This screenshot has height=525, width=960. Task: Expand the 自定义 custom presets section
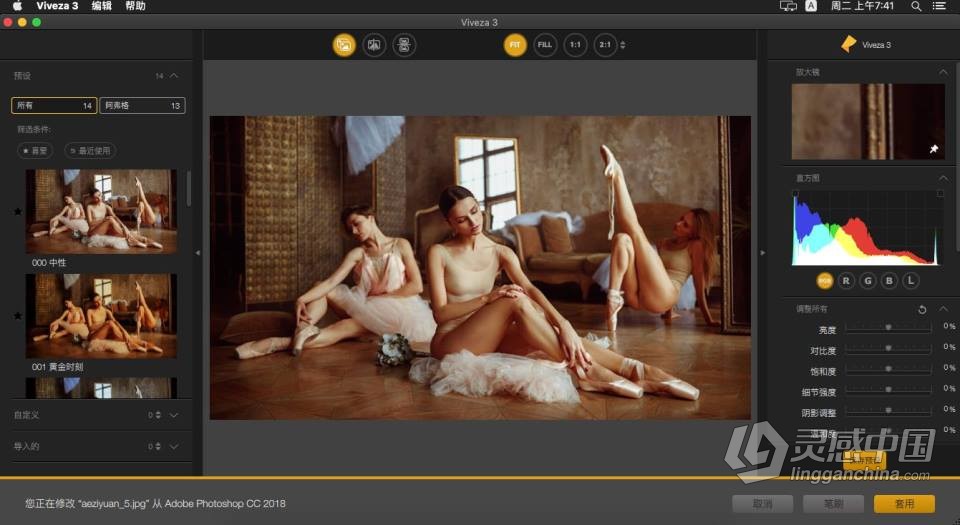[174, 415]
